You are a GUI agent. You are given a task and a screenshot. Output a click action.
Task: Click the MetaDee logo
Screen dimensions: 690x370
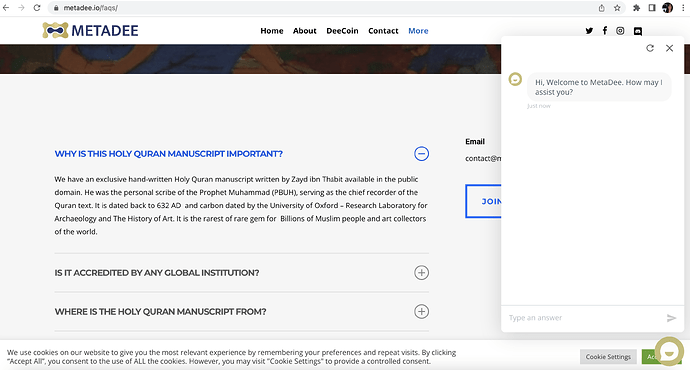pyautogui.click(x=90, y=30)
